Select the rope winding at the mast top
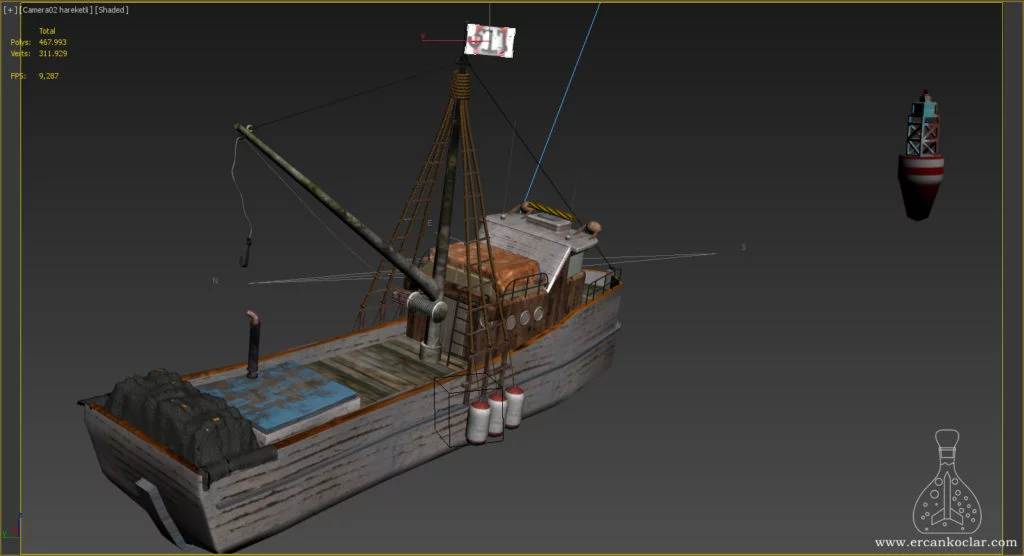Viewport: 1024px width, 556px height. [x=461, y=84]
